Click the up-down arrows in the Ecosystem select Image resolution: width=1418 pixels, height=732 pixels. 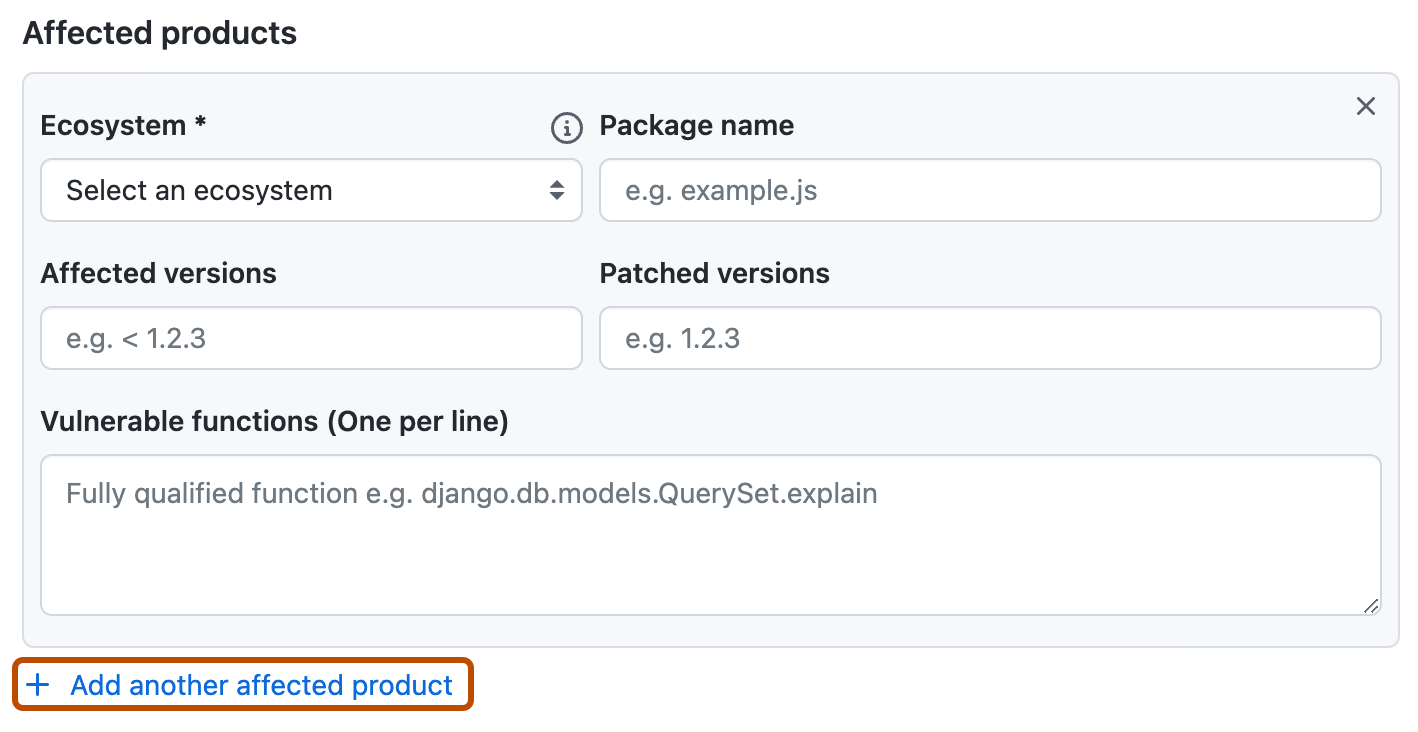click(557, 190)
